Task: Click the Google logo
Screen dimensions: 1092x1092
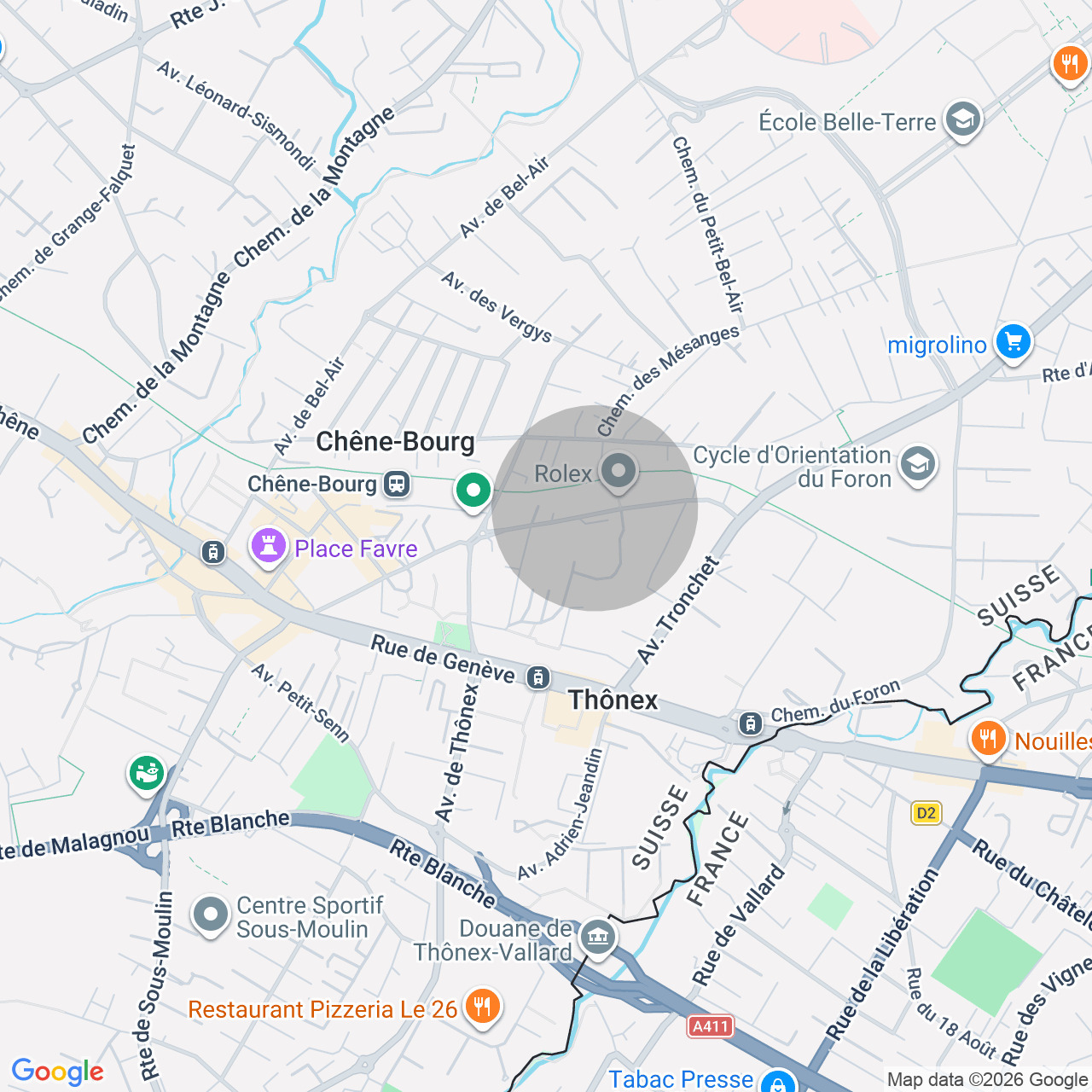Action: click(x=57, y=1072)
